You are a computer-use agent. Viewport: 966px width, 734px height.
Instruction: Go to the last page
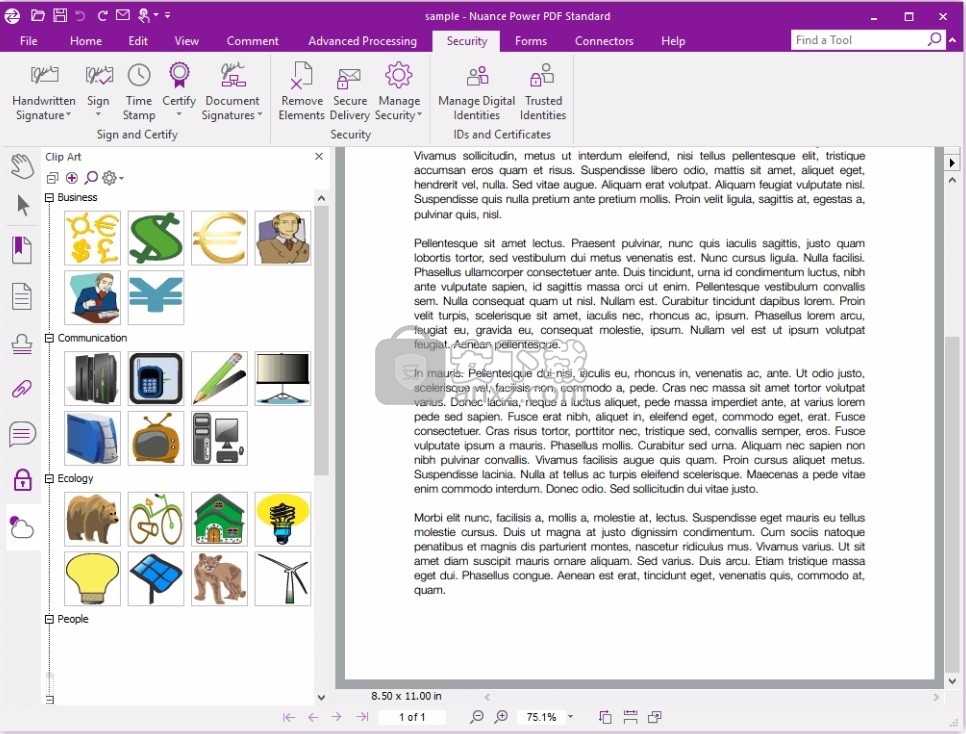click(362, 717)
